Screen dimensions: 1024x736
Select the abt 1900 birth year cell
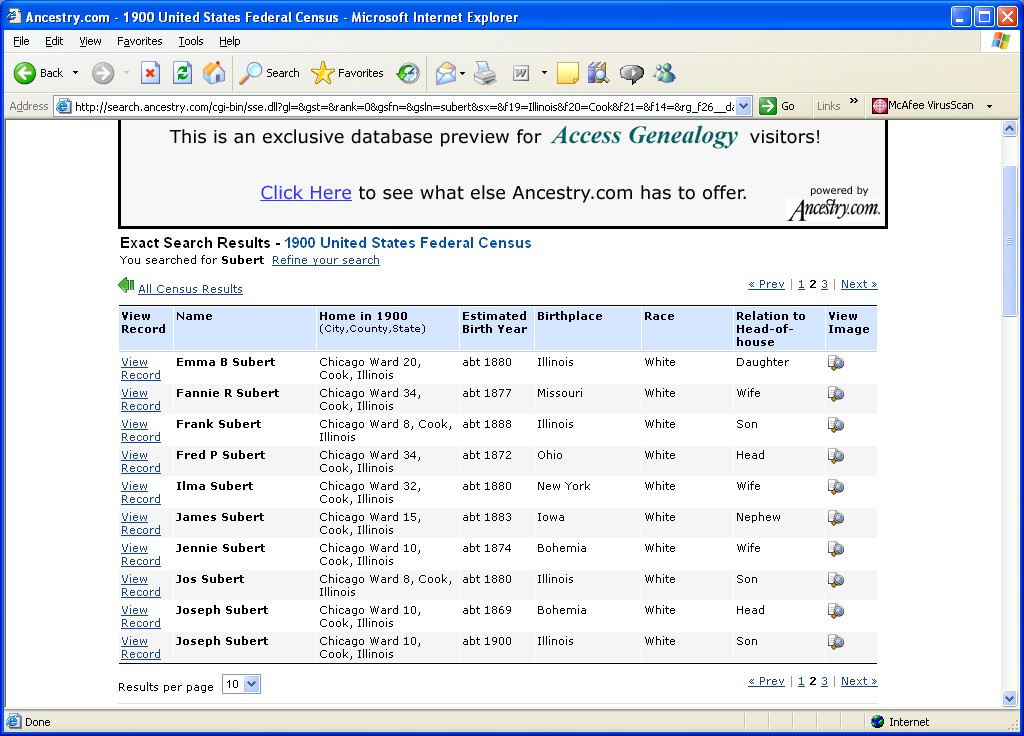point(487,641)
